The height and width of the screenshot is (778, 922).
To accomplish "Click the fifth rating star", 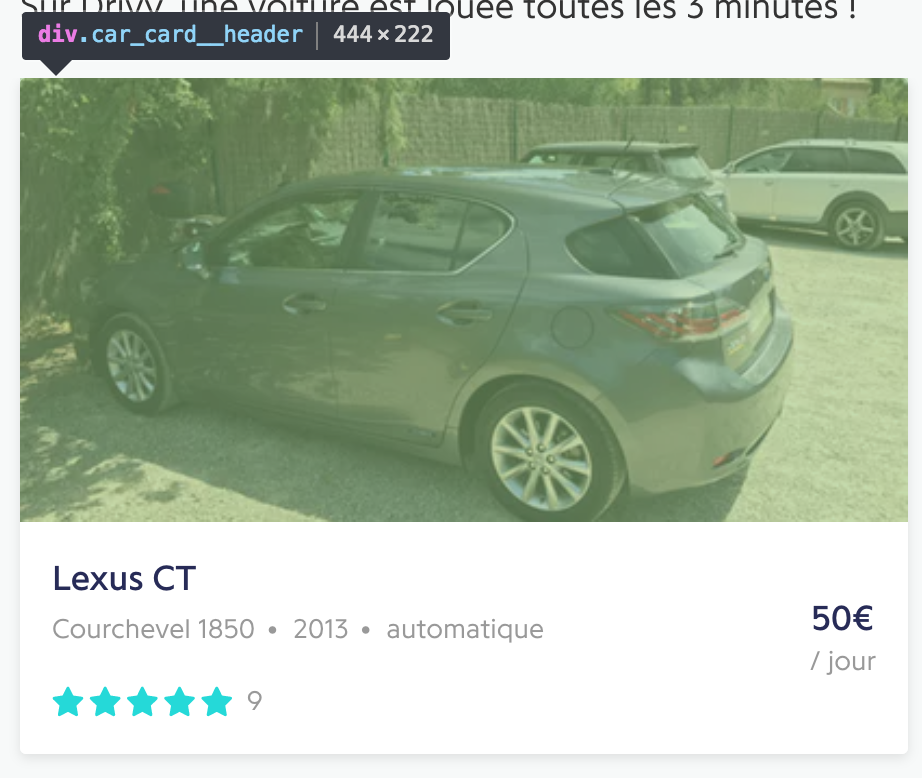I will tap(216, 702).
